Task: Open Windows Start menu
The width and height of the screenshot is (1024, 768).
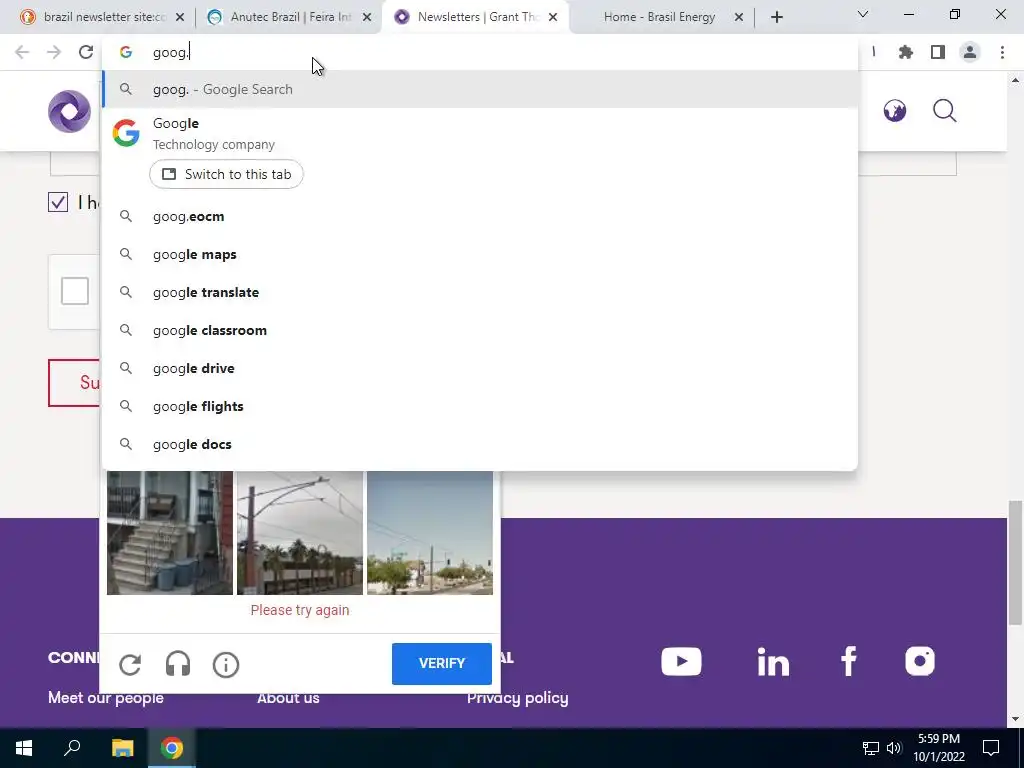Action: pyautogui.click(x=24, y=748)
